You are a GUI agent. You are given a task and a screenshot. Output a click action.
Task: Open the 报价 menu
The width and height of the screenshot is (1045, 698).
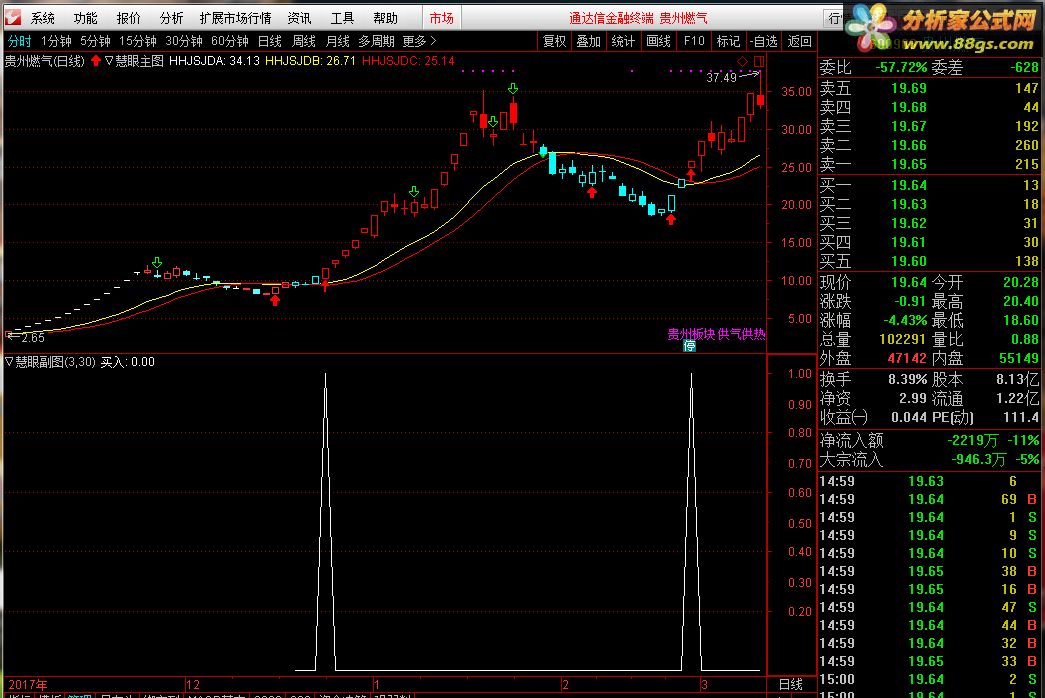[x=129, y=18]
